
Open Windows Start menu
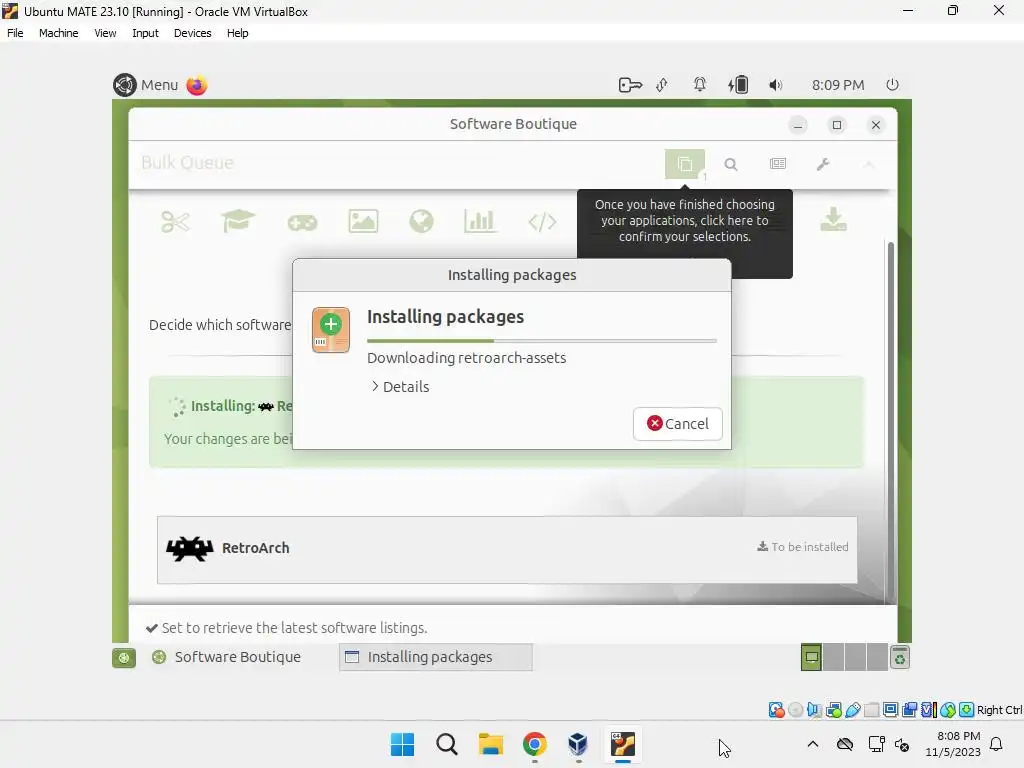402,744
